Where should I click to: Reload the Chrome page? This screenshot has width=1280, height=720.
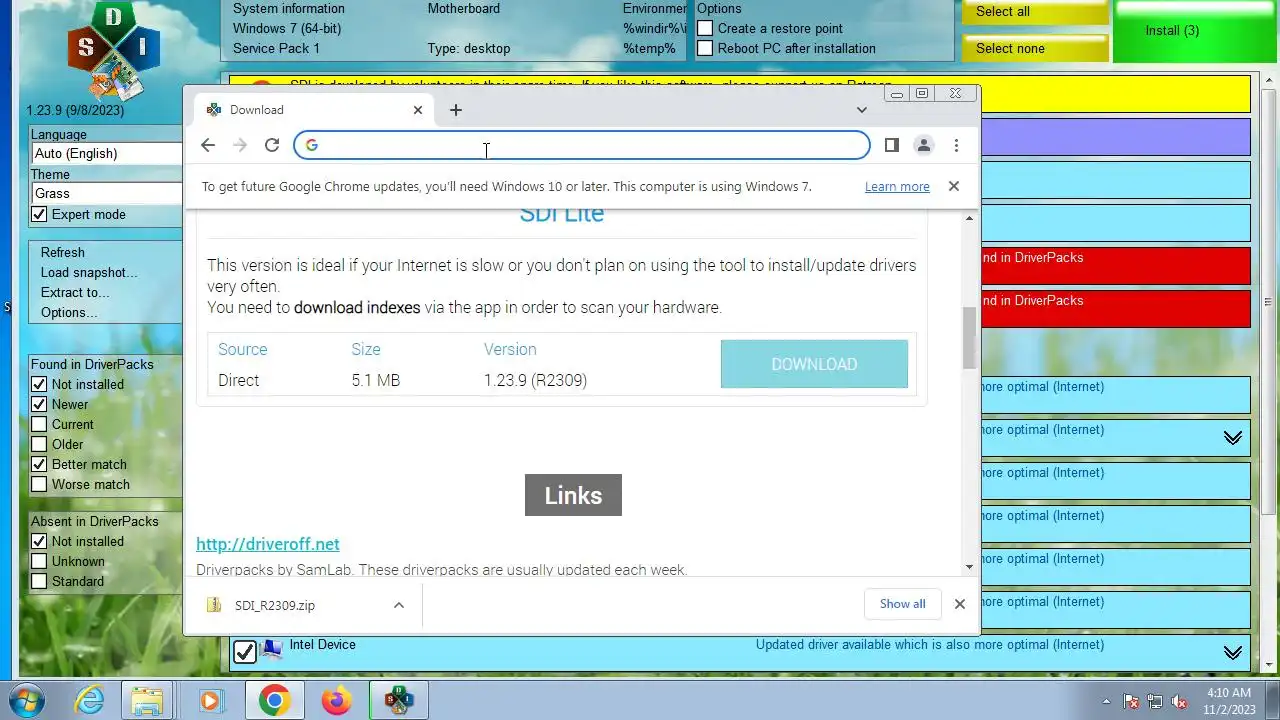(x=271, y=145)
